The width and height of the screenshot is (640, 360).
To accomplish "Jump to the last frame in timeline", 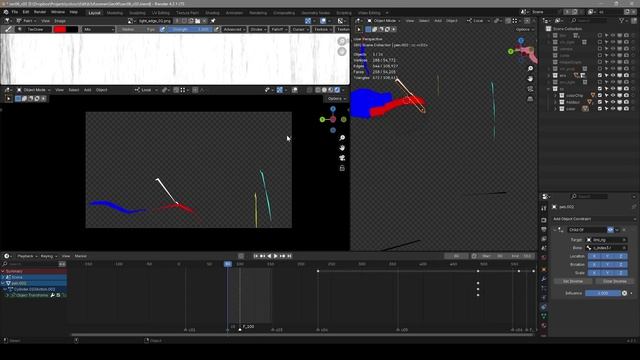I will tap(289, 256).
